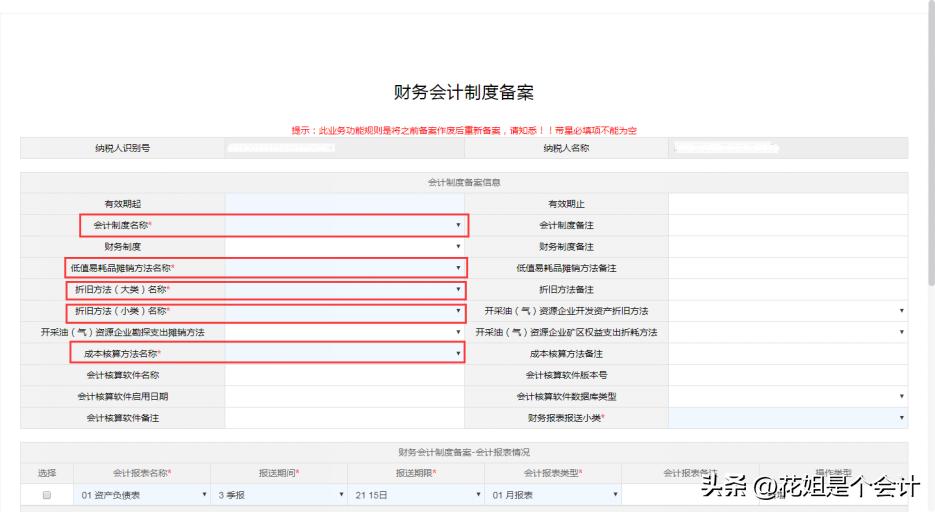The height and width of the screenshot is (513, 935).
Task: Click the 有效期止 input field
Action: [788, 203]
